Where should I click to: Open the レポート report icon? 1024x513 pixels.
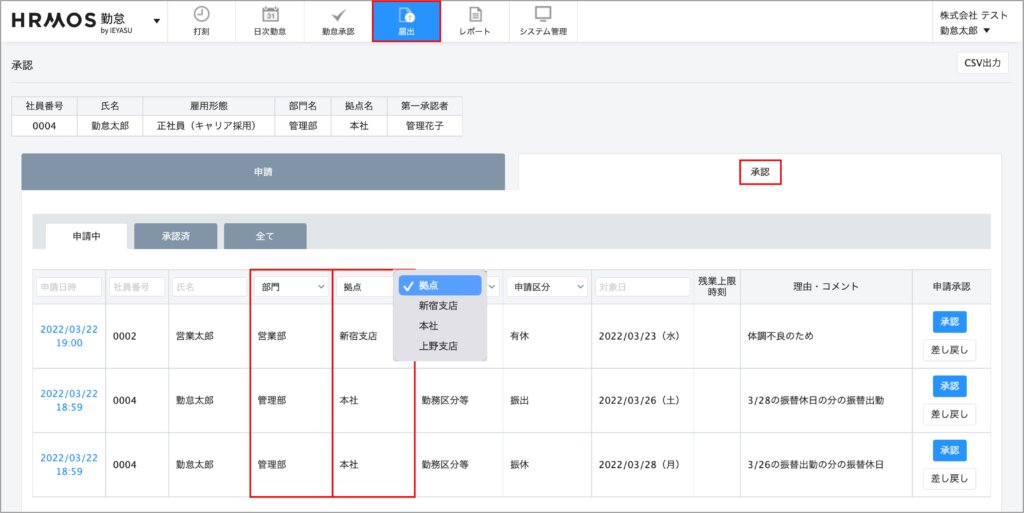(x=475, y=15)
